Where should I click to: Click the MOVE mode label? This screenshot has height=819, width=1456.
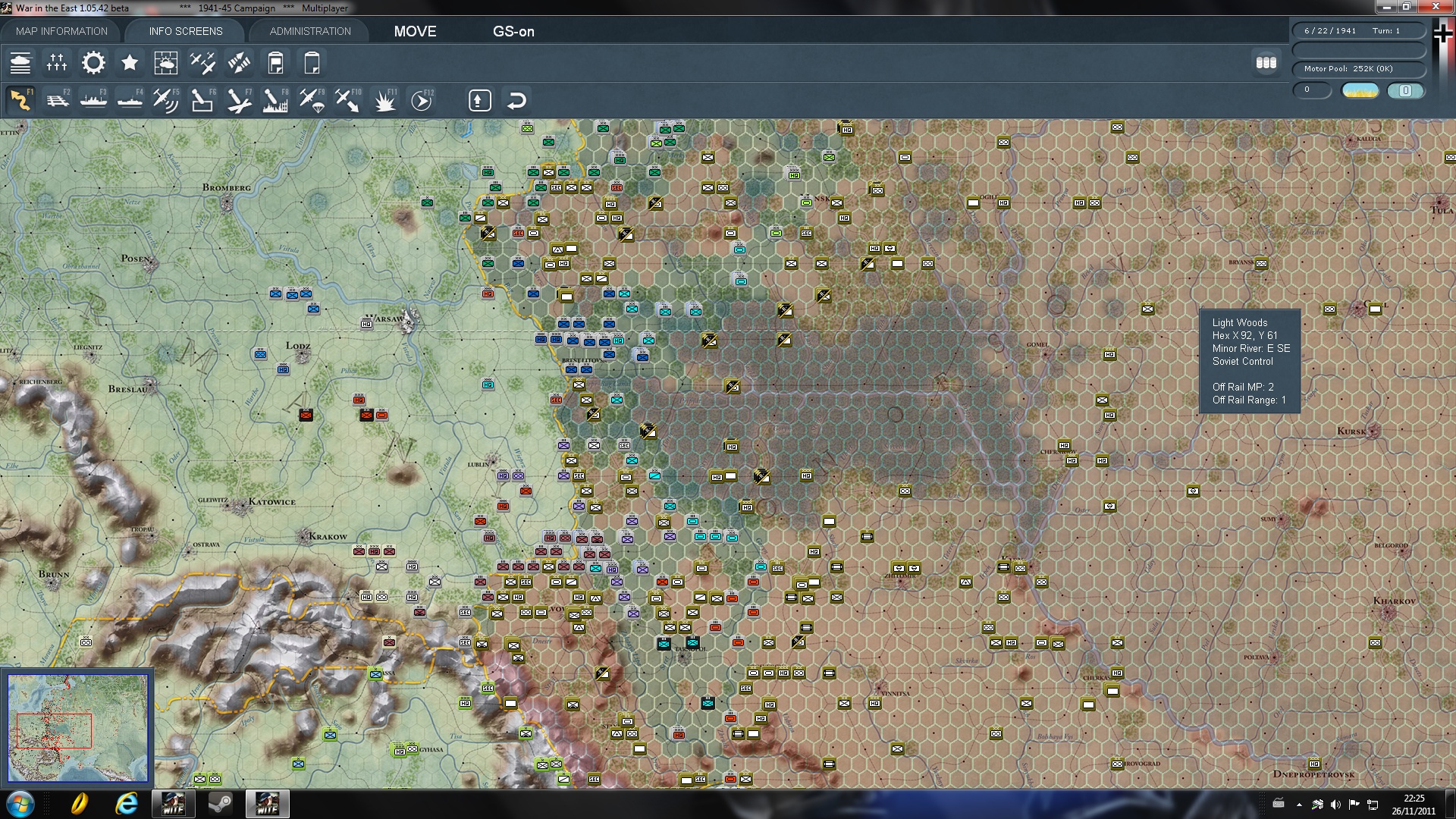click(415, 31)
